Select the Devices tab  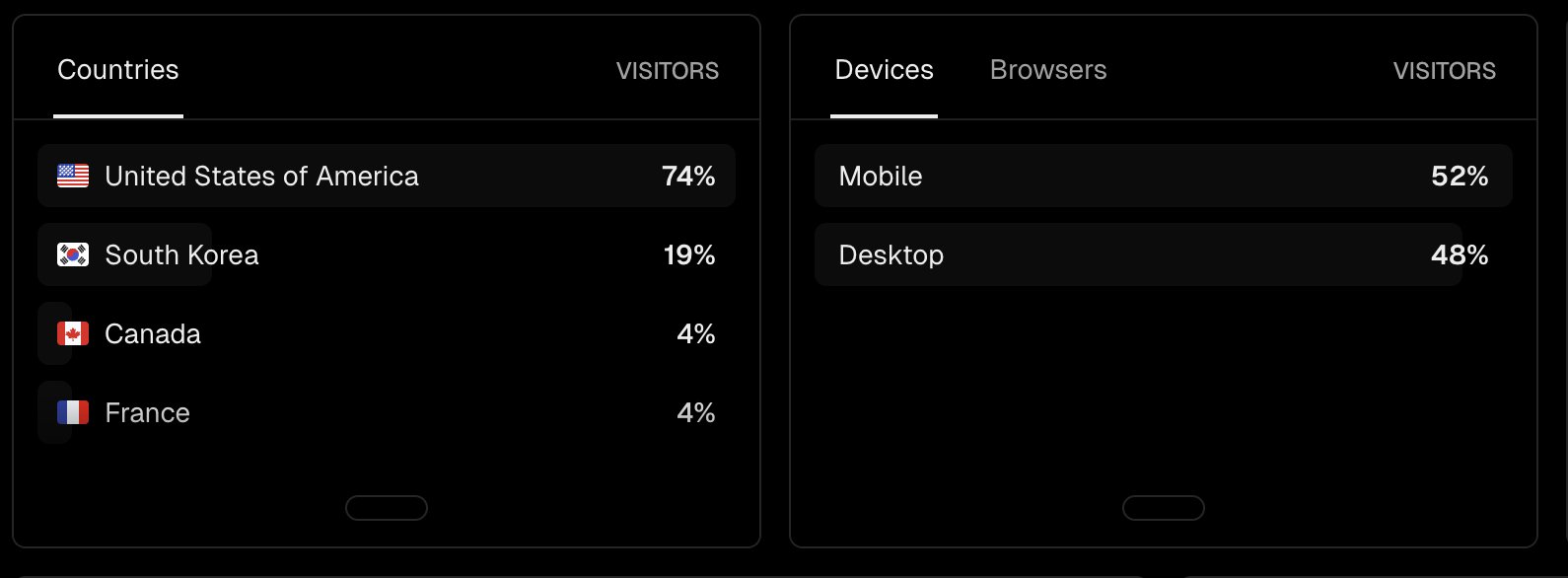884,70
